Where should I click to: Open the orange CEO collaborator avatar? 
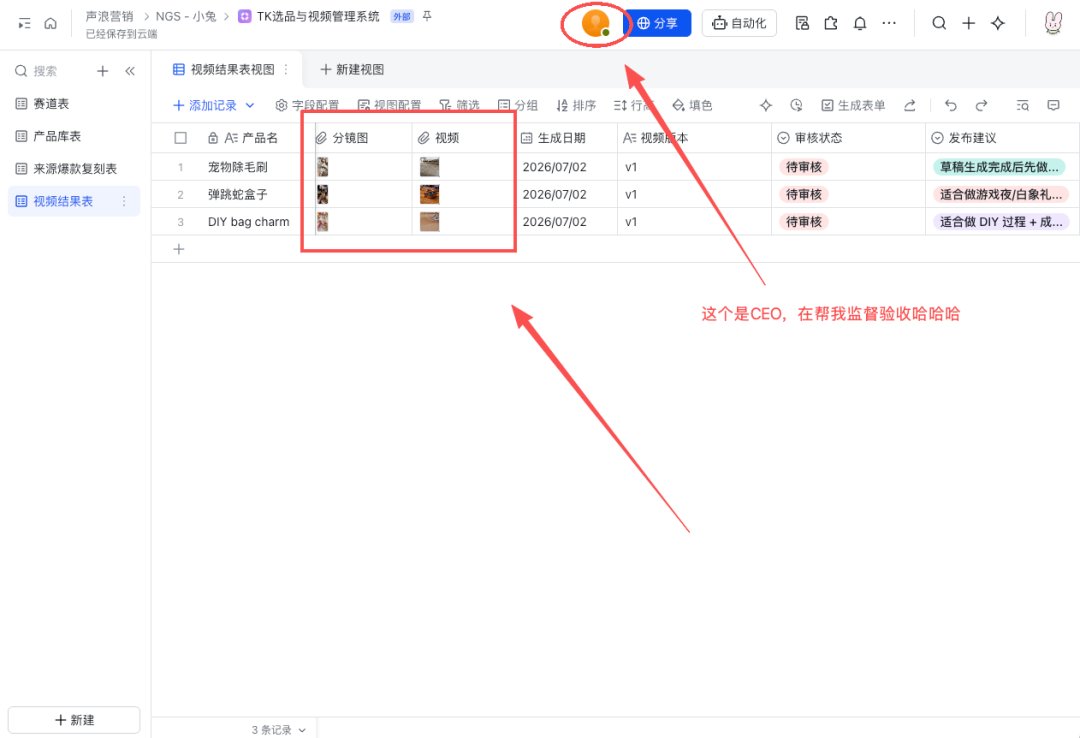tap(596, 23)
